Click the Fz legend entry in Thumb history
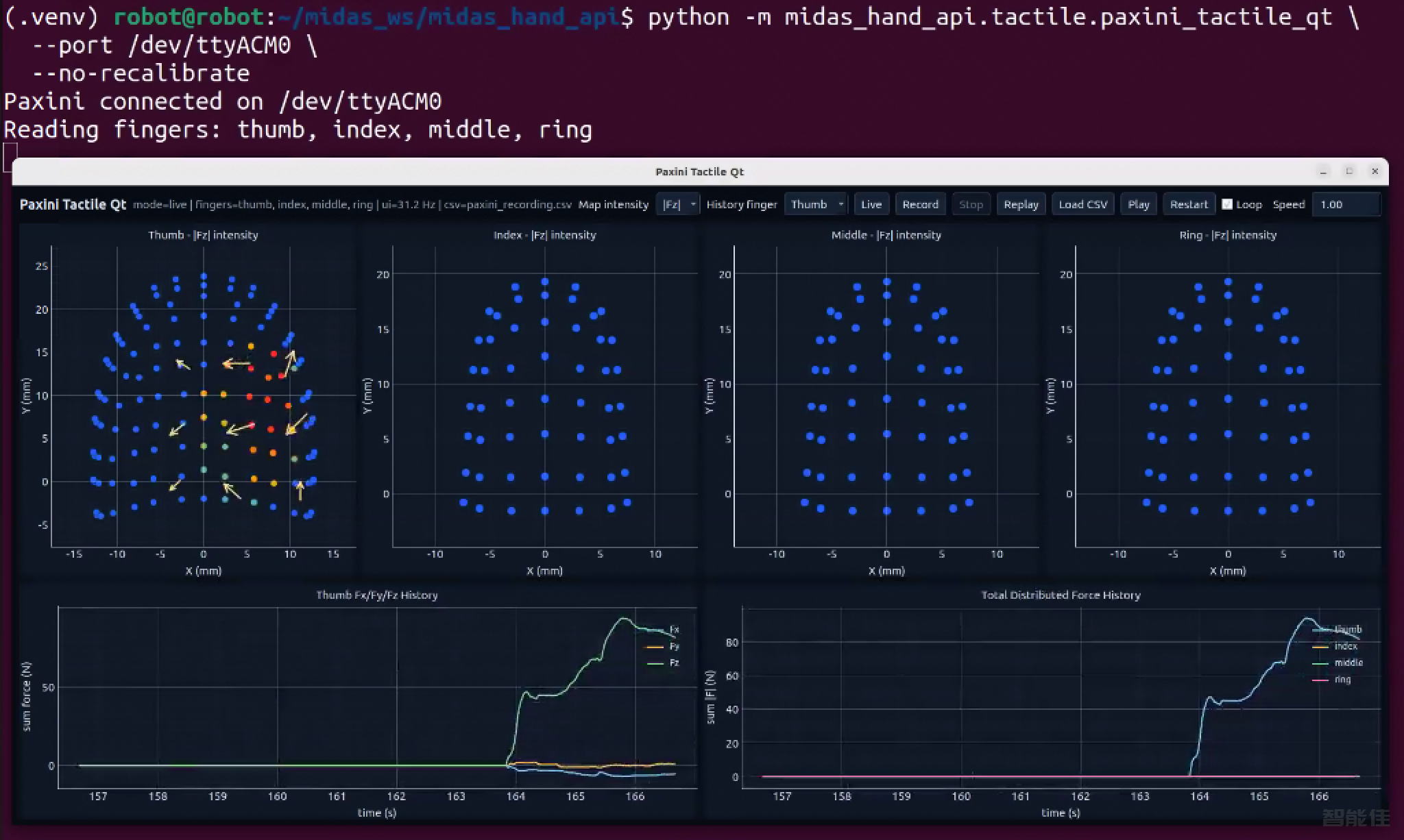This screenshot has height=840, width=1404. 663,663
